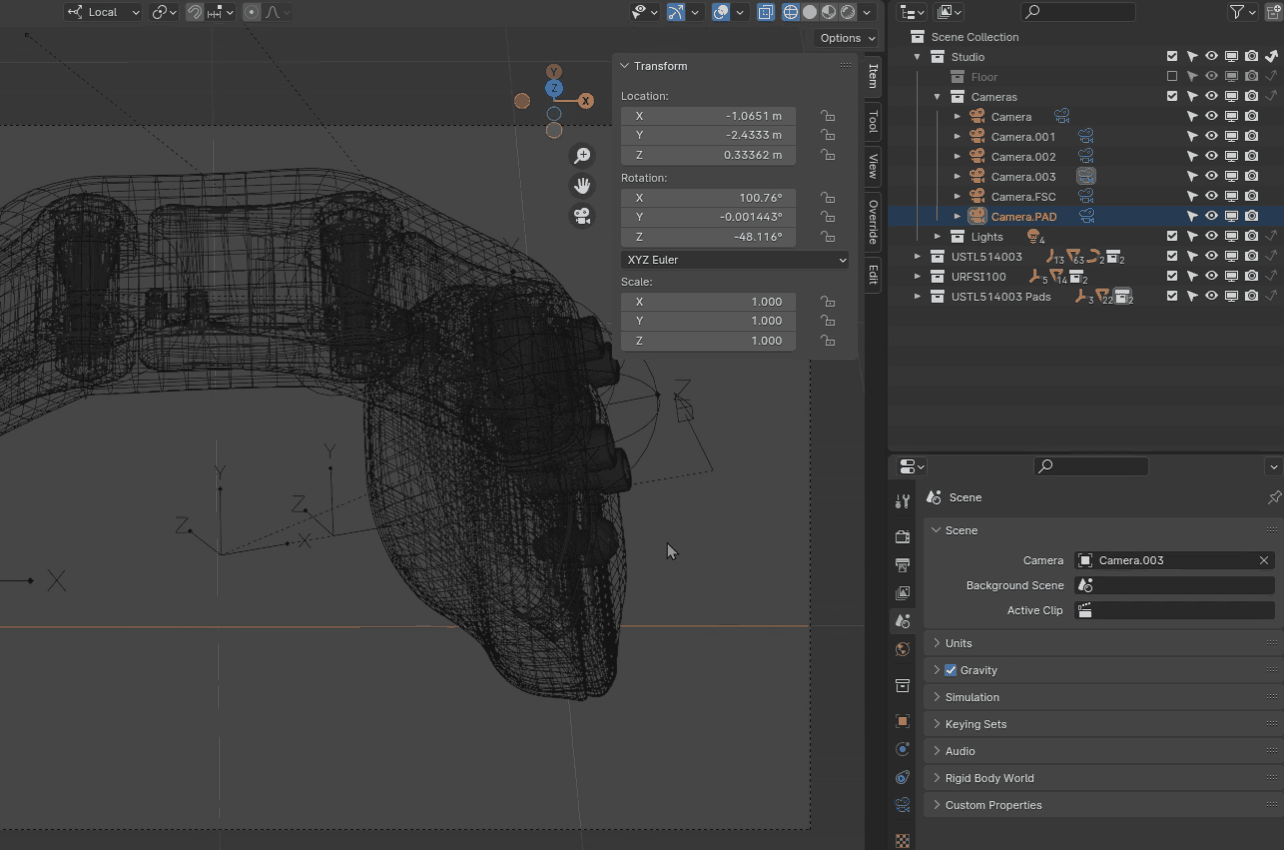1284x850 pixels.
Task: Hide the Lights collection in viewport
Action: coord(1211,236)
